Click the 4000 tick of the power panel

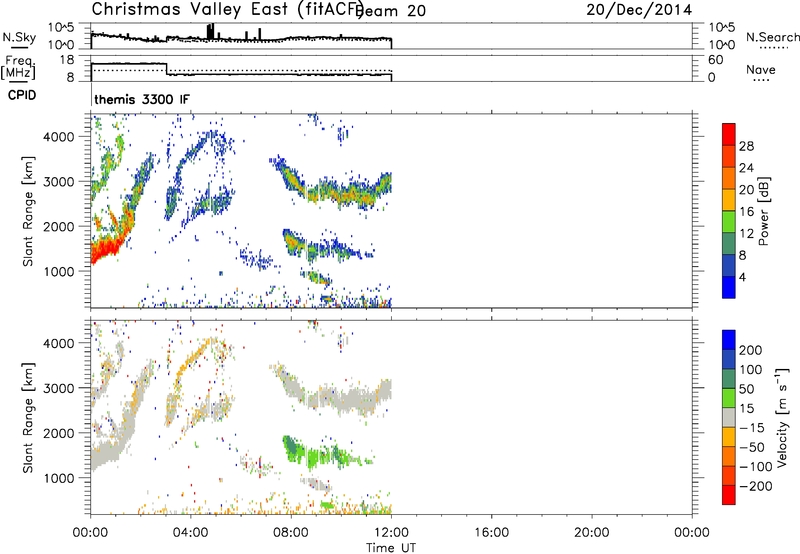pyautogui.click(x=59, y=136)
